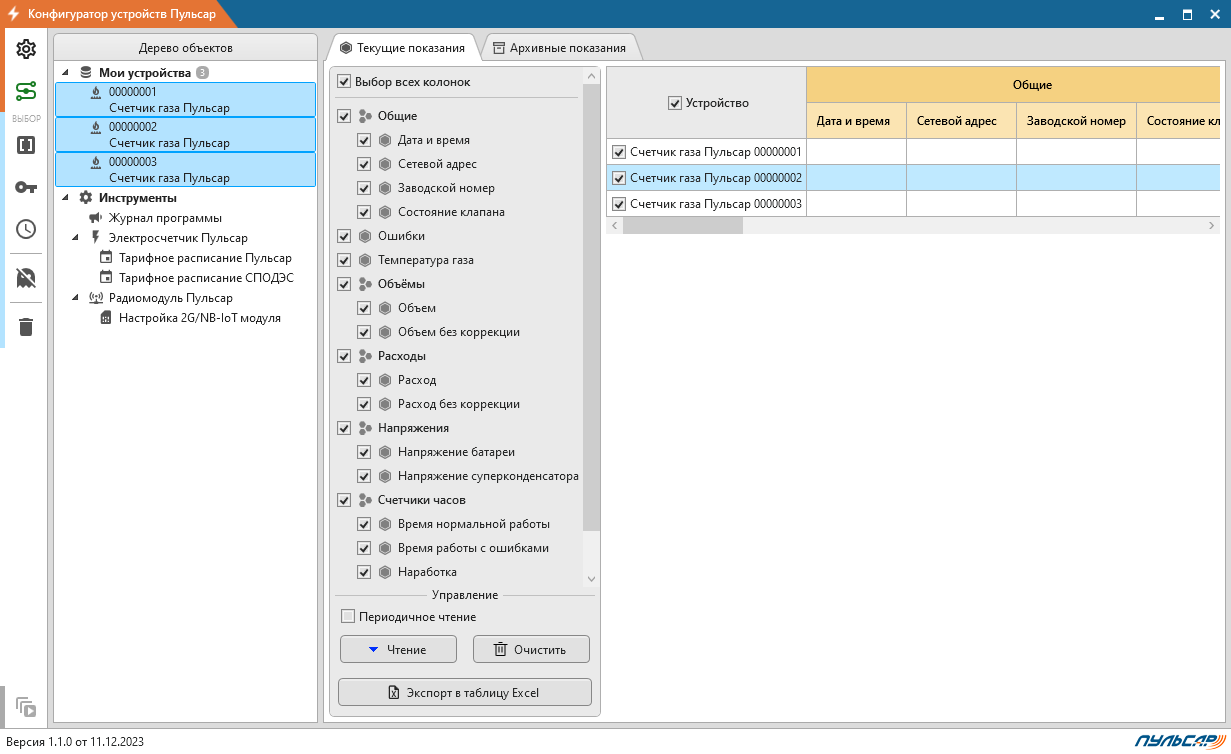Click the play-stack icon at sidebar bottom

click(x=26, y=707)
